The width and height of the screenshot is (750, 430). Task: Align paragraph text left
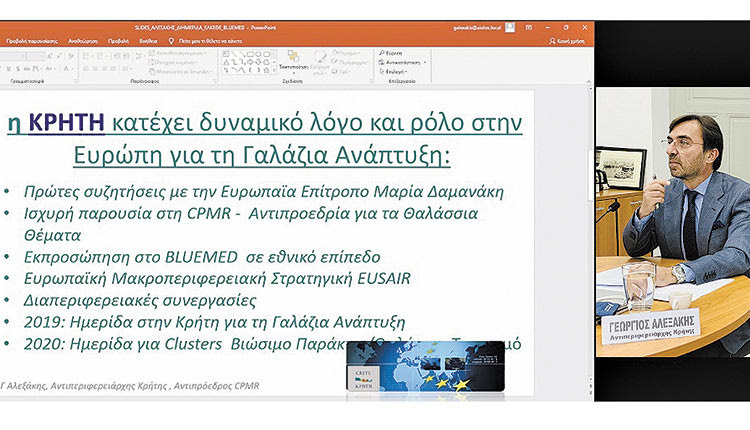tap(86, 69)
